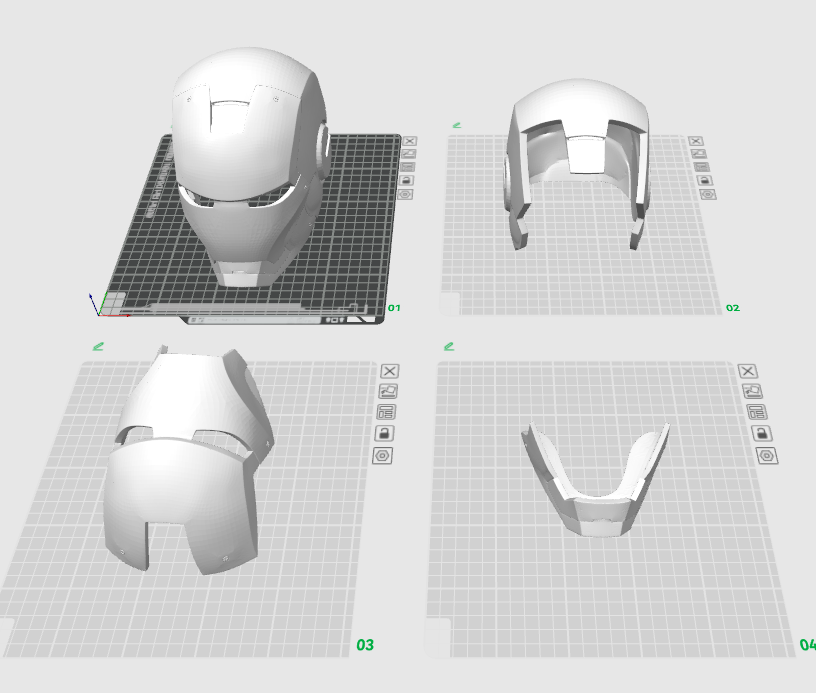Arrange objects on plate 04
The width and height of the screenshot is (816, 693).
click(757, 412)
